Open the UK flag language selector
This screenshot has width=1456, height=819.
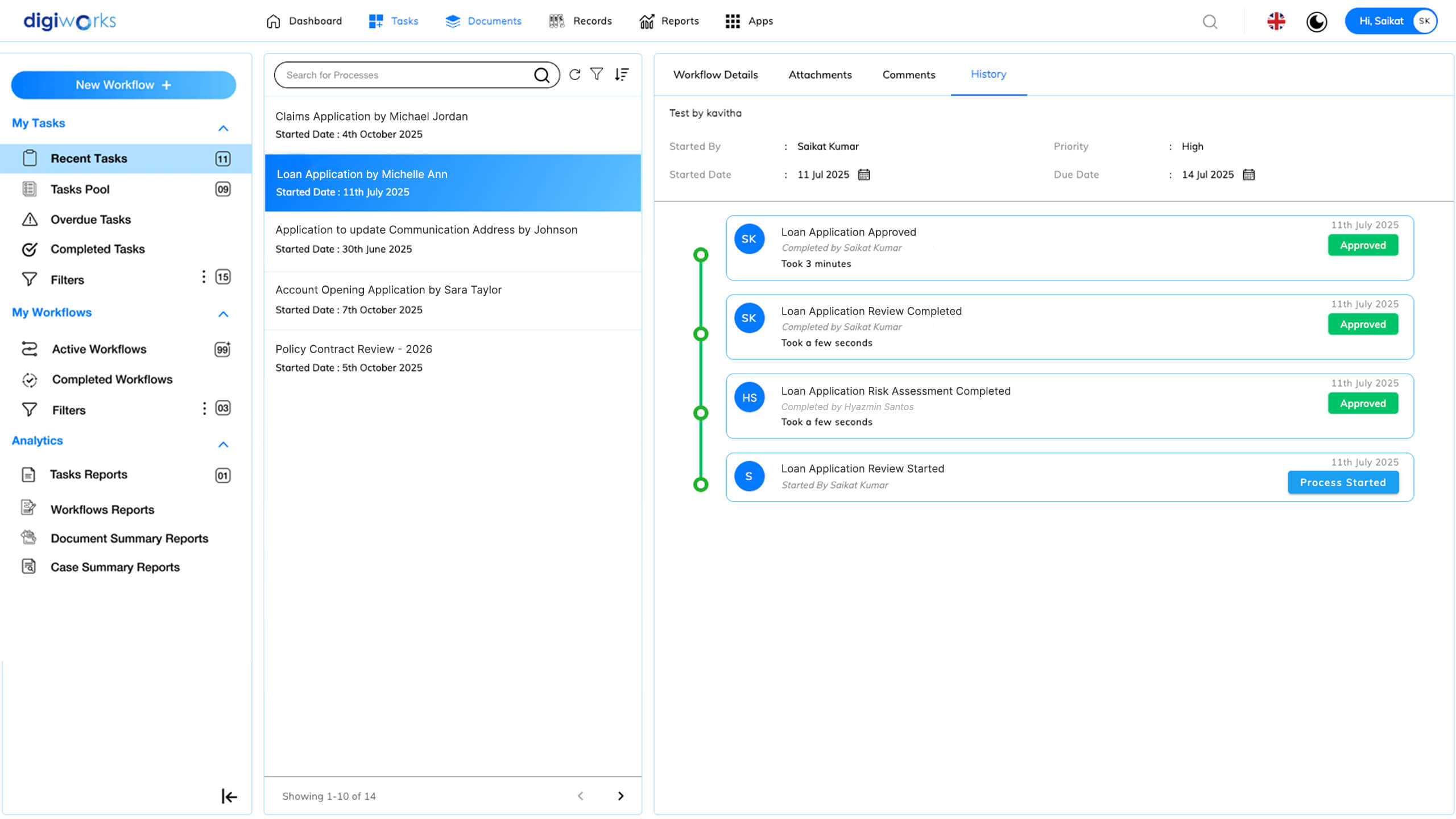point(1276,22)
